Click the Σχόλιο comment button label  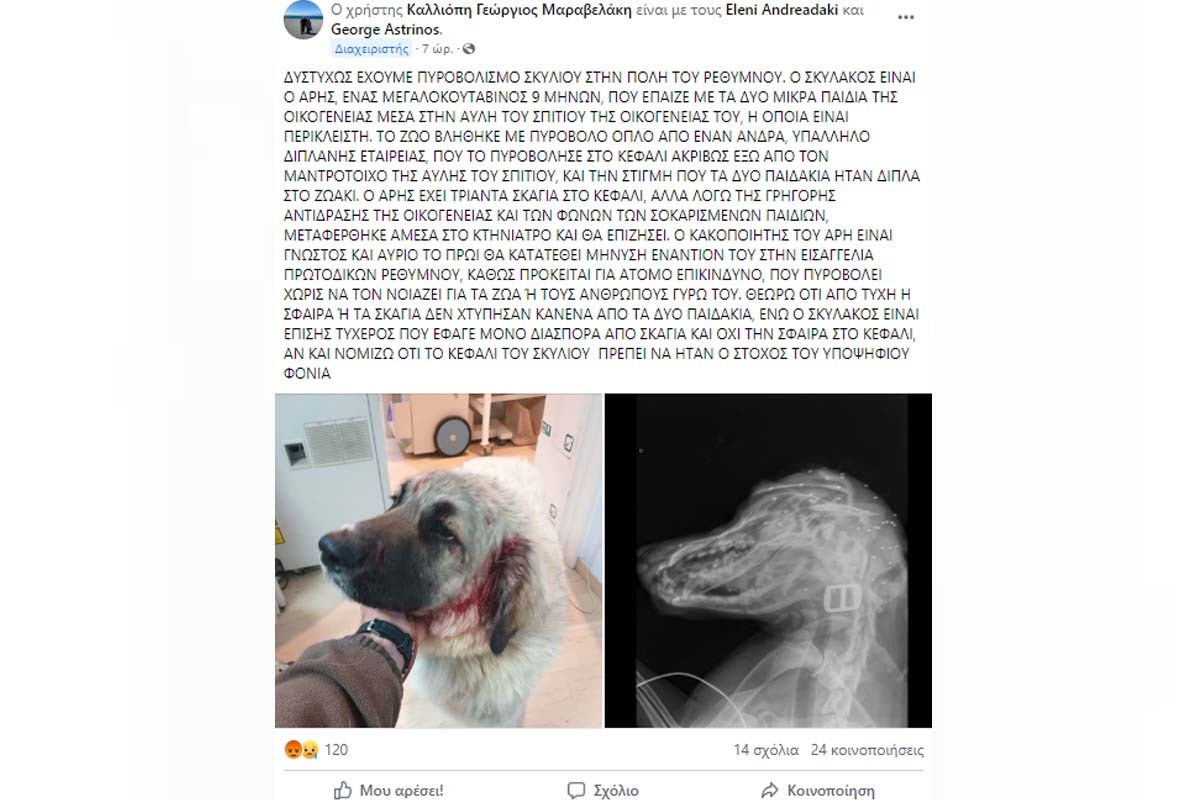pos(616,791)
